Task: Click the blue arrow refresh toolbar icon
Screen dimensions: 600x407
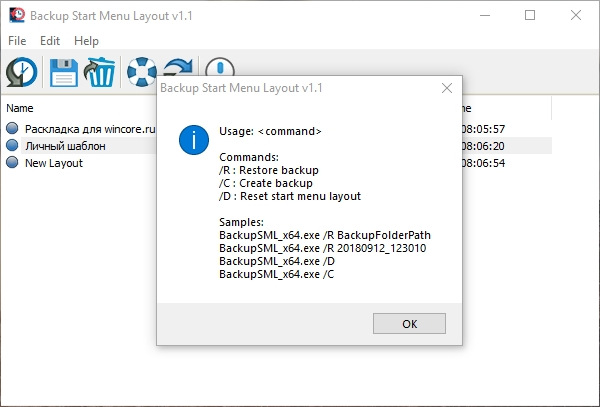Action: tap(178, 67)
